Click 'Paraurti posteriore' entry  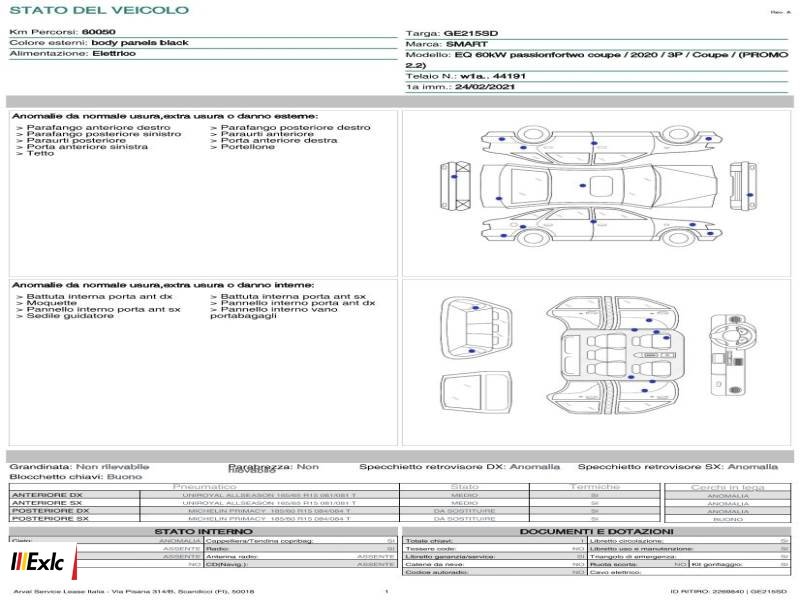coord(76,140)
